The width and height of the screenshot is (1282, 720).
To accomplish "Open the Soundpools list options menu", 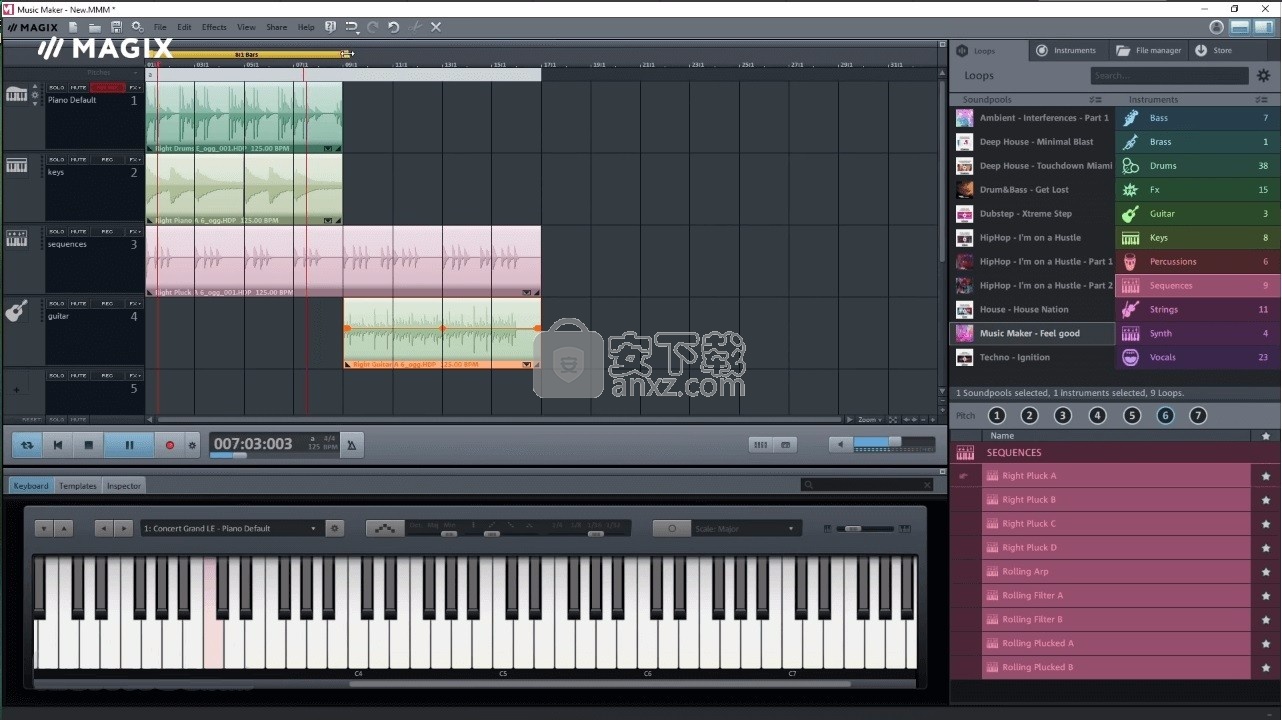I will pyautogui.click(x=1096, y=100).
